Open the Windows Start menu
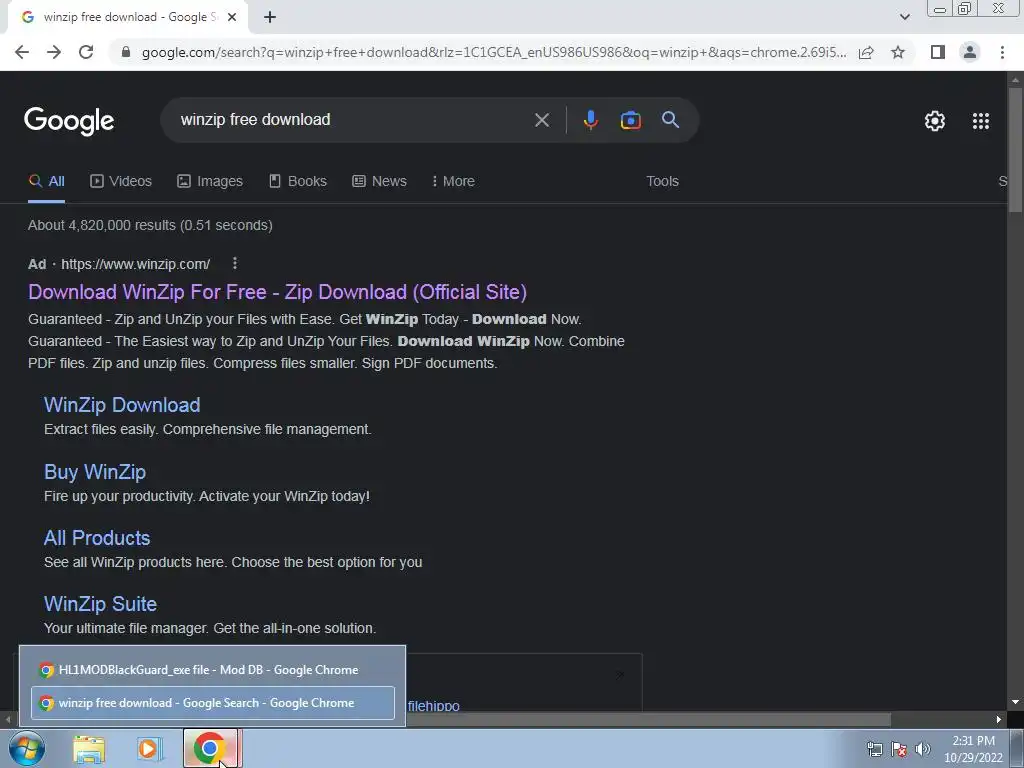 27,748
